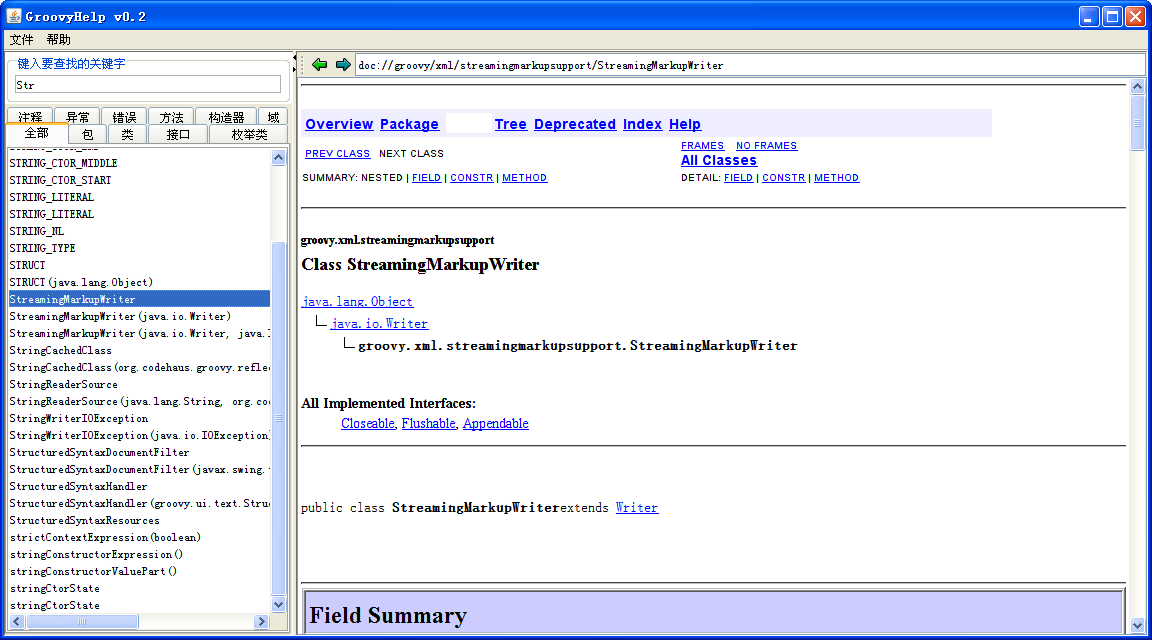Go to PREV CLASS

pos(337,154)
